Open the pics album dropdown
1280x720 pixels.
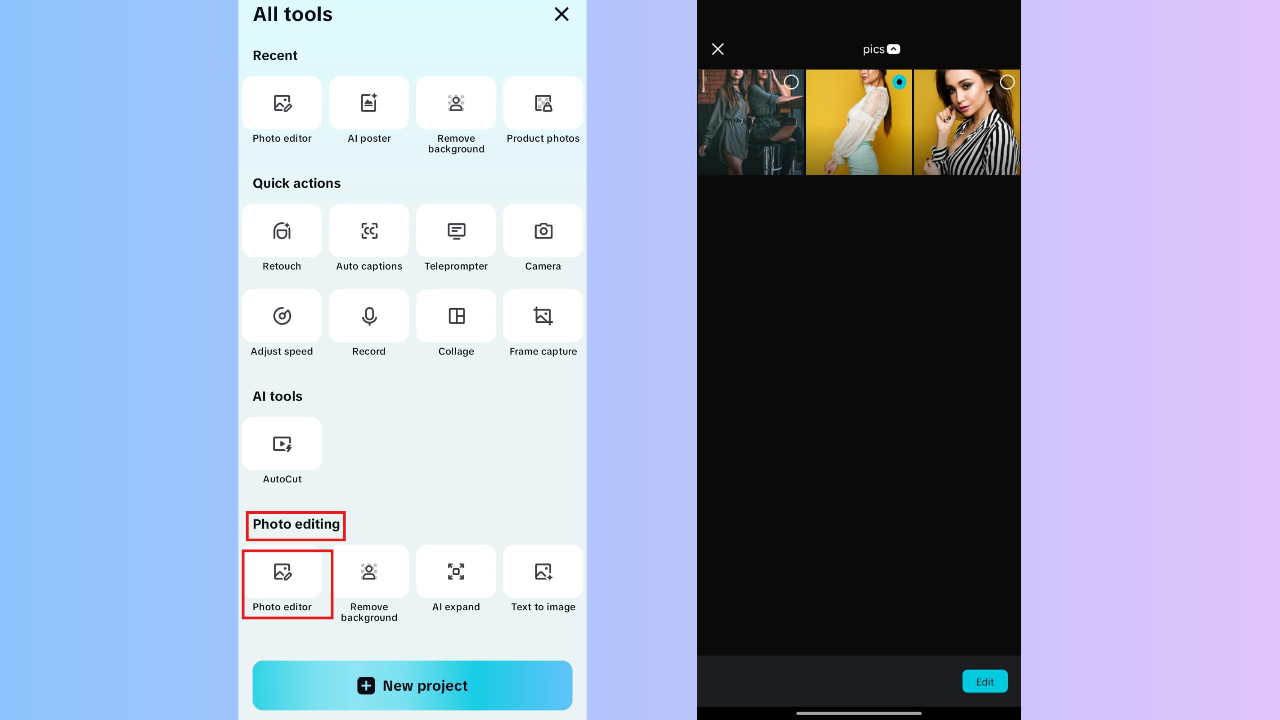(881, 48)
